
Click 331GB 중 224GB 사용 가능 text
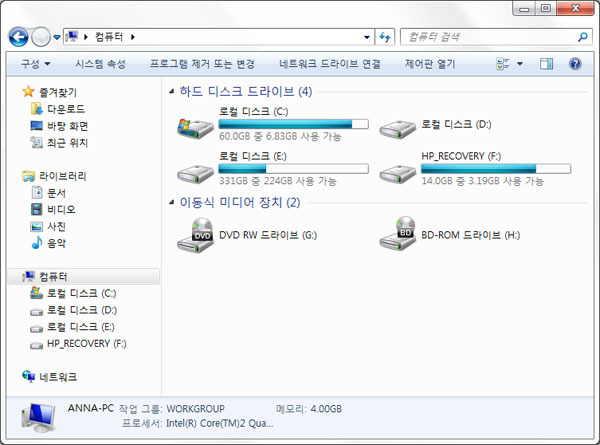click(x=278, y=181)
